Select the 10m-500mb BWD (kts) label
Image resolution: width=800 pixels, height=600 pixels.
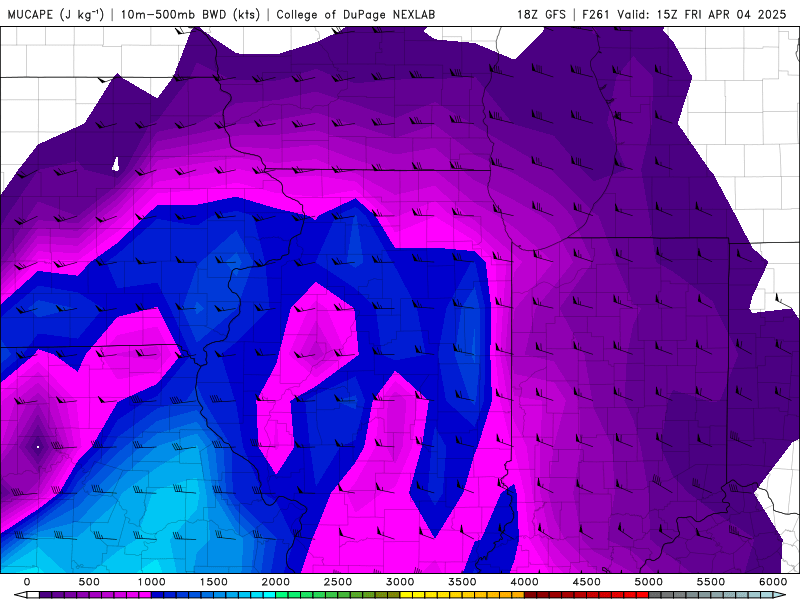pos(190,14)
